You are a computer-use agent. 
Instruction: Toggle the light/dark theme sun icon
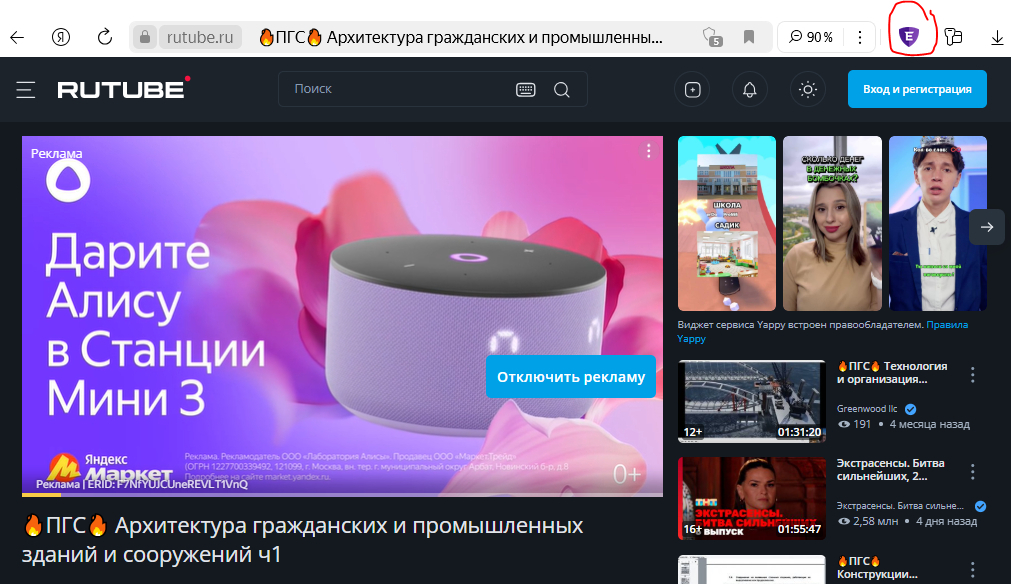point(808,90)
